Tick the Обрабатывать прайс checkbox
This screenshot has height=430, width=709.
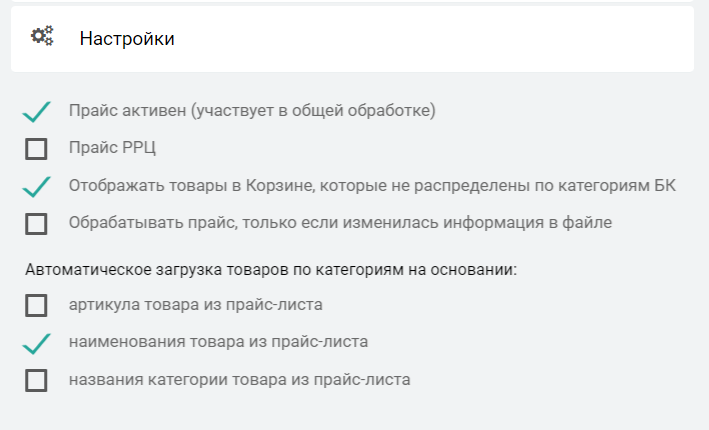36,224
